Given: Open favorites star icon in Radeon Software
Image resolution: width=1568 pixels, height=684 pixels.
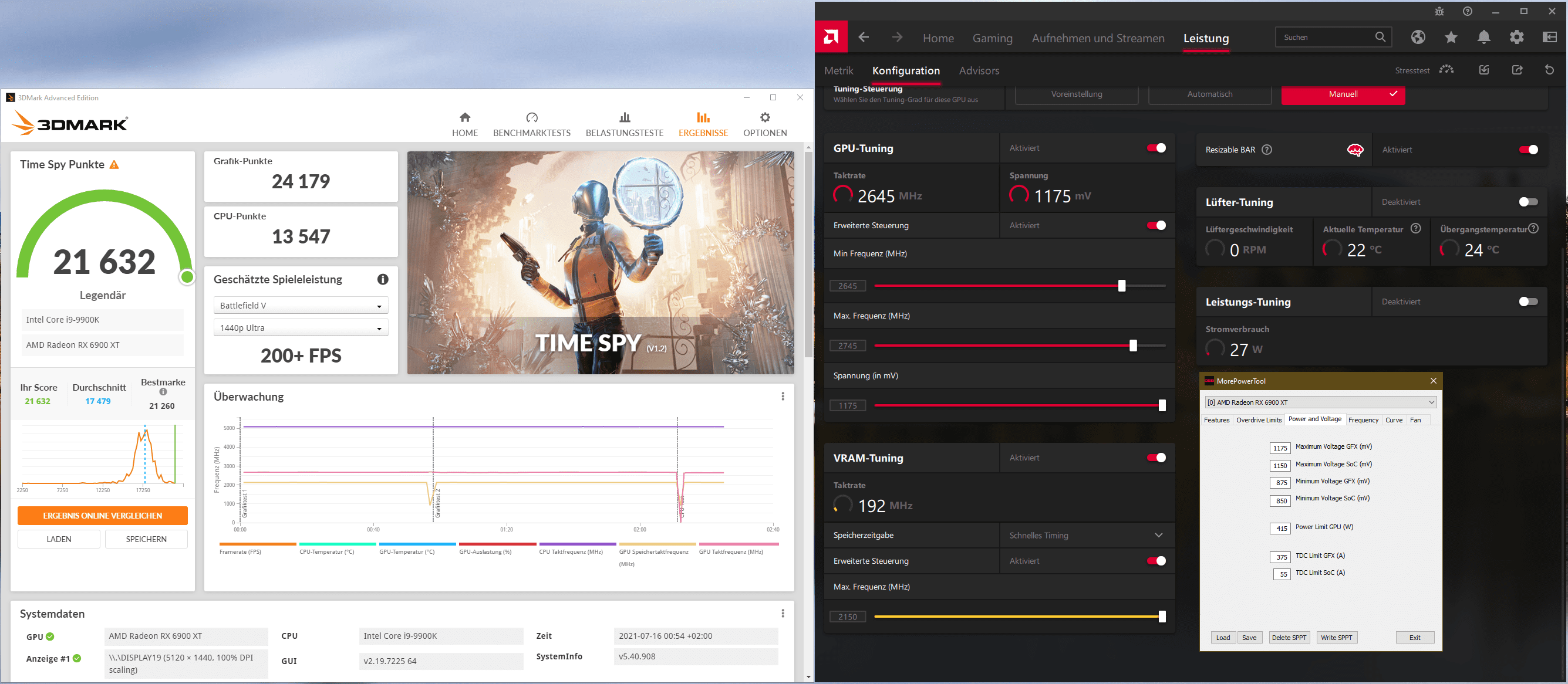Looking at the screenshot, I should [x=1451, y=37].
